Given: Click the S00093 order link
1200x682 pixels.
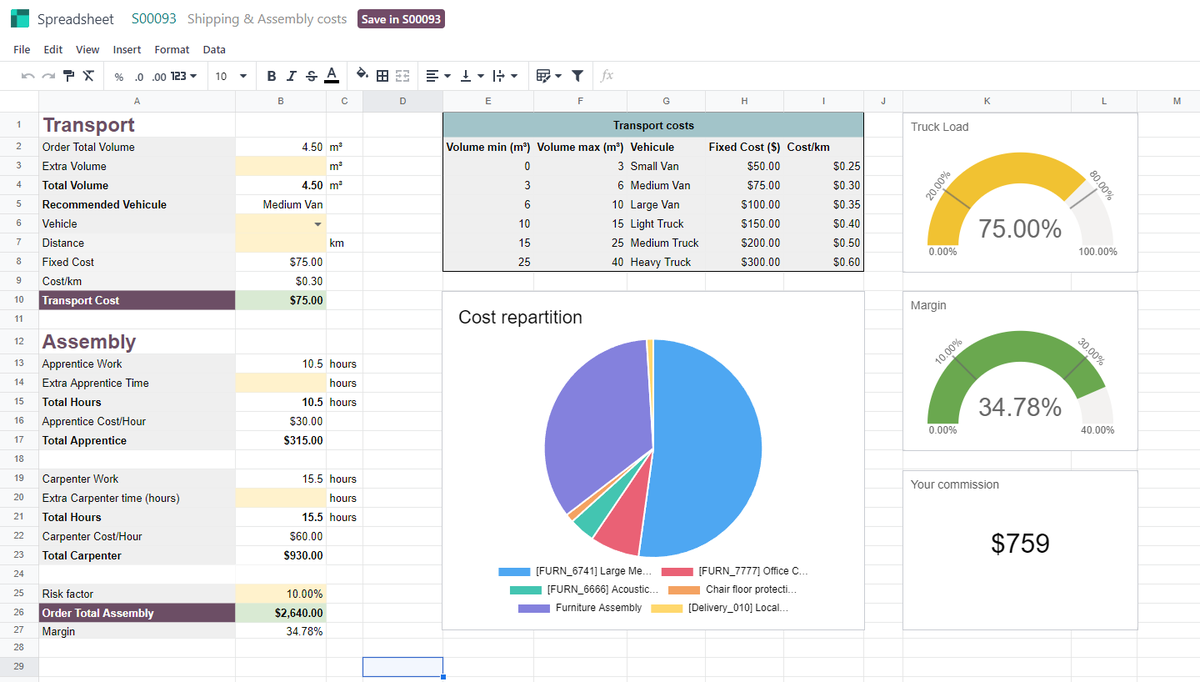Looking at the screenshot, I should pyautogui.click(x=153, y=19).
